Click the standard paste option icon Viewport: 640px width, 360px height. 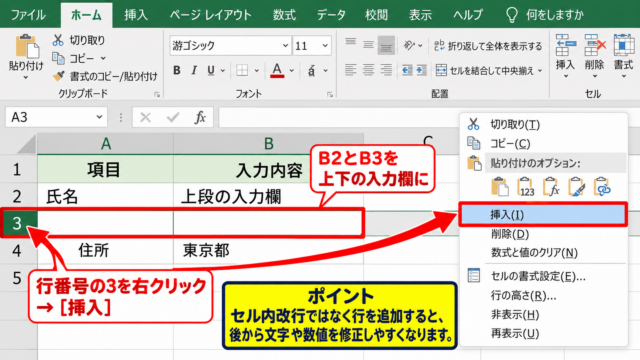(500, 187)
